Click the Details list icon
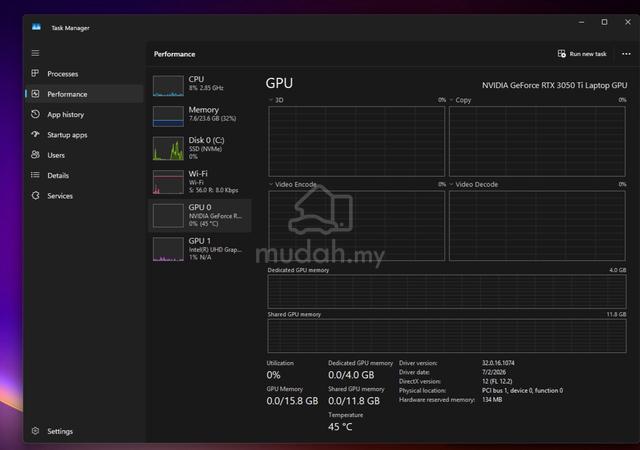This screenshot has height=450, width=640. [x=36, y=175]
